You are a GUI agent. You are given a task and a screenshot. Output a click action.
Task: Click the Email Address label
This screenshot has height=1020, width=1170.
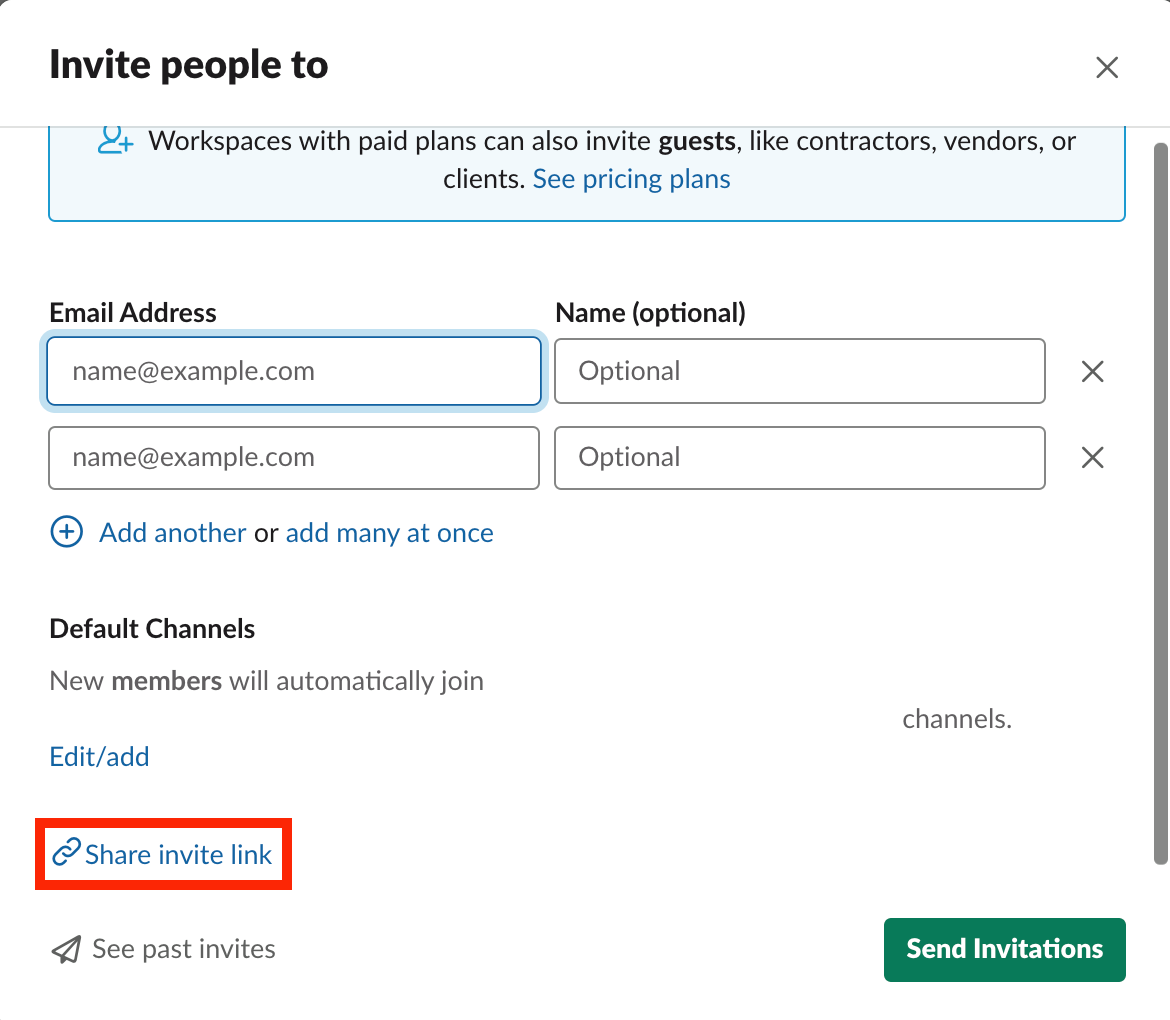pos(133,313)
